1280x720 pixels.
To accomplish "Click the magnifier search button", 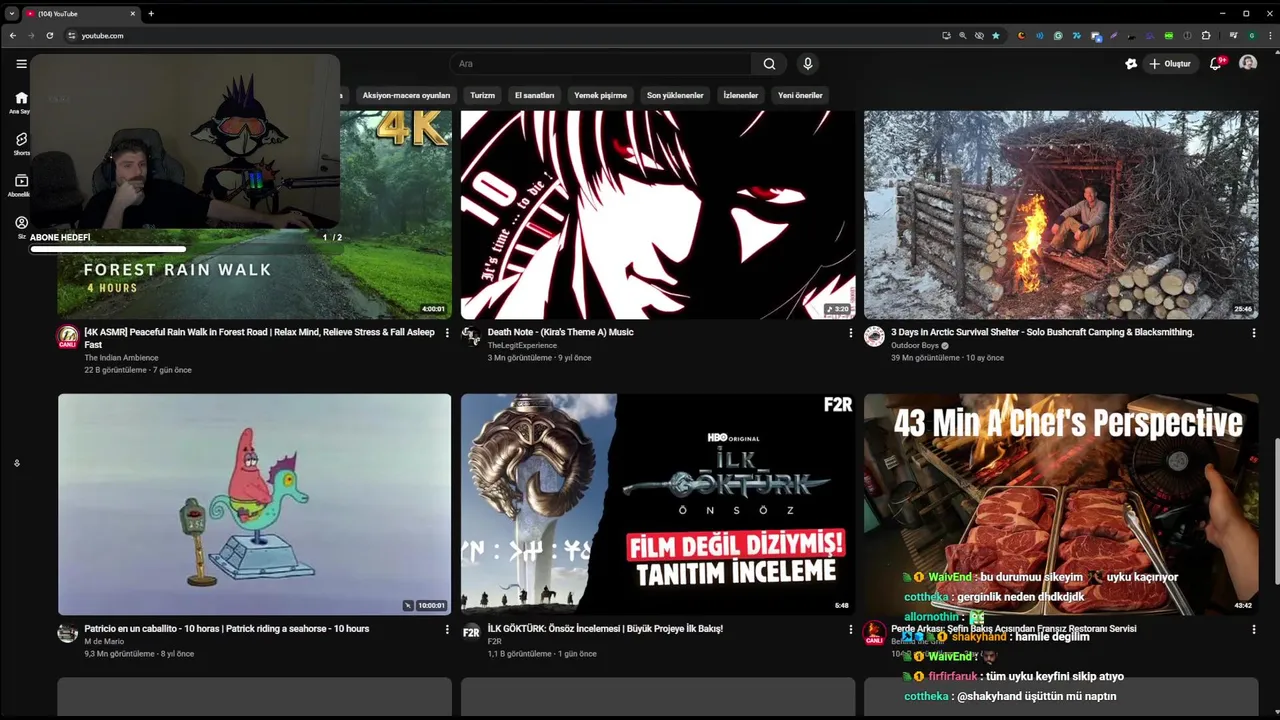I will pos(769,63).
